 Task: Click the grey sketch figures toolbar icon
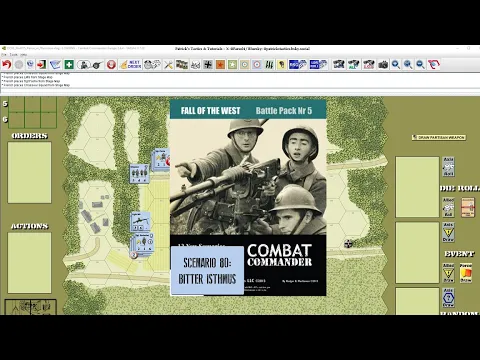[x=195, y=64]
